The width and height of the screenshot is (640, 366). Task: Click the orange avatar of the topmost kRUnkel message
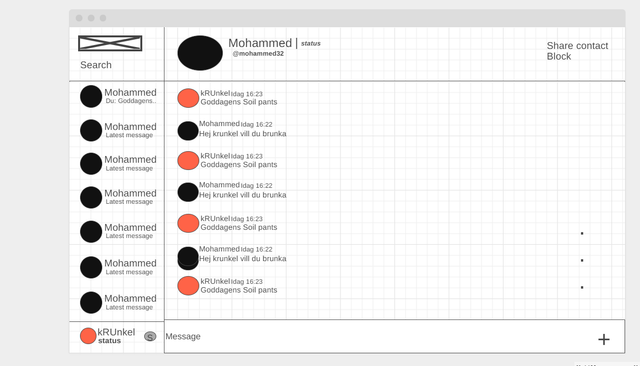coord(188,98)
